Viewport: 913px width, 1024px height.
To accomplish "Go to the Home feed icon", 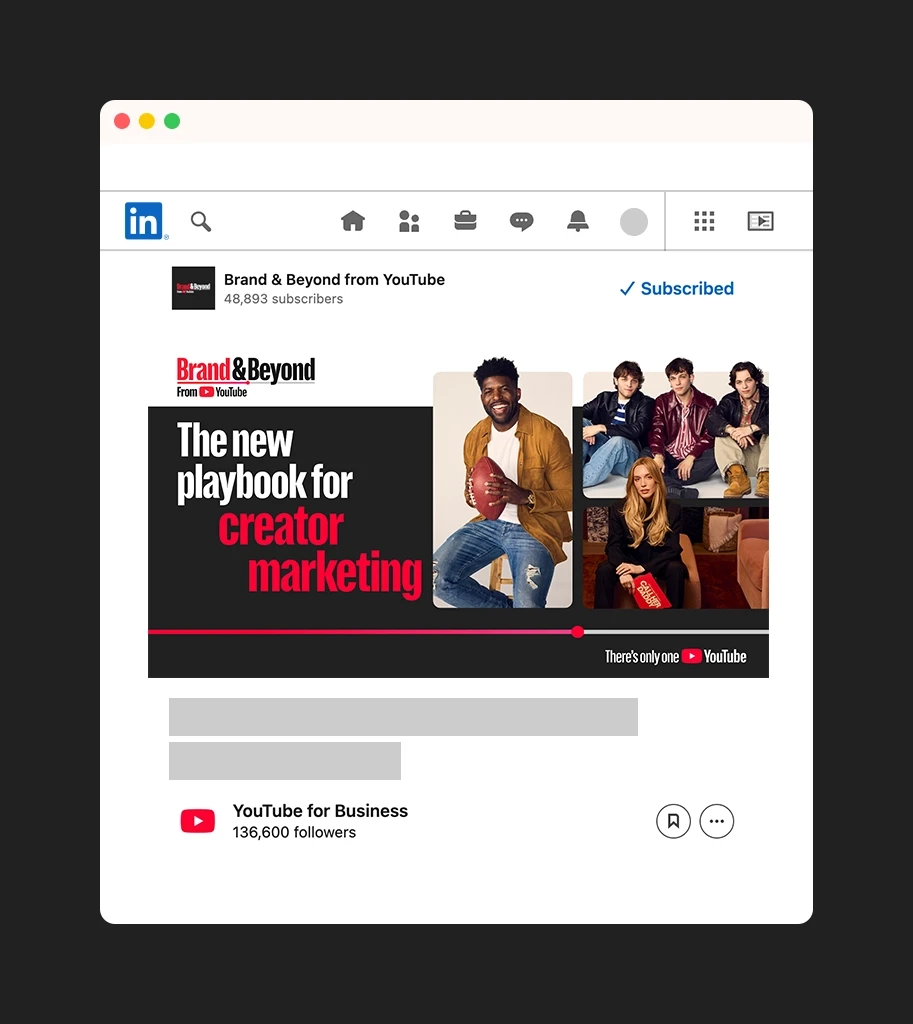I will pyautogui.click(x=353, y=221).
